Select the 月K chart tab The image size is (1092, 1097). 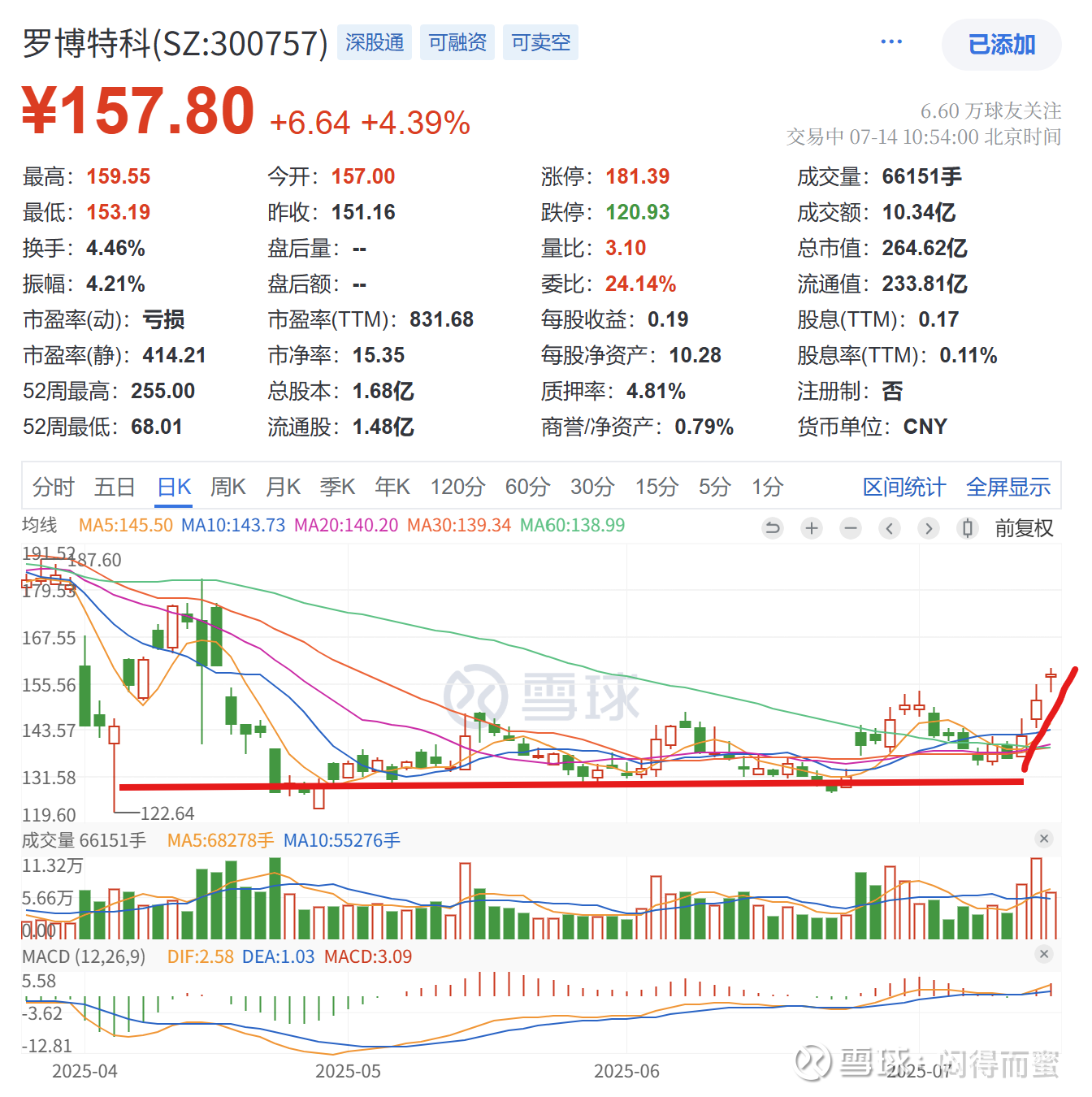tap(284, 487)
